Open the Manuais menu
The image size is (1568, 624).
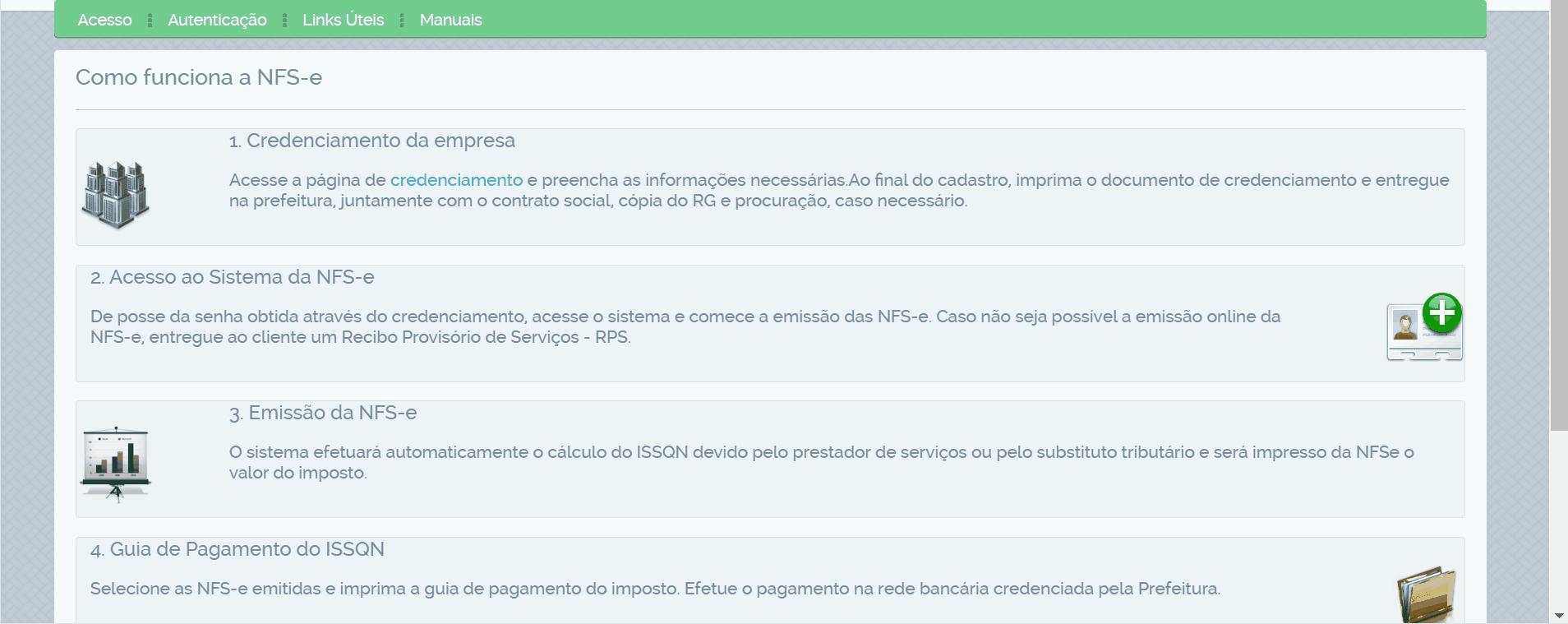click(450, 20)
